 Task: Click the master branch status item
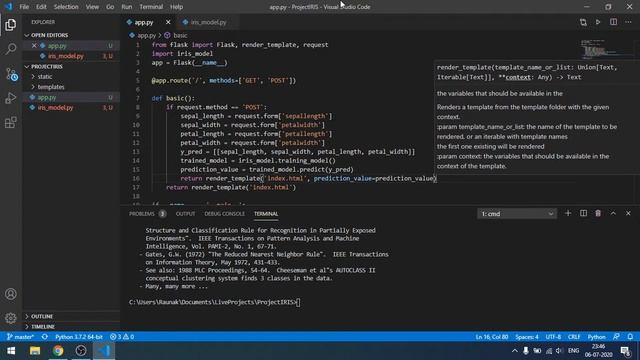tap(20, 337)
